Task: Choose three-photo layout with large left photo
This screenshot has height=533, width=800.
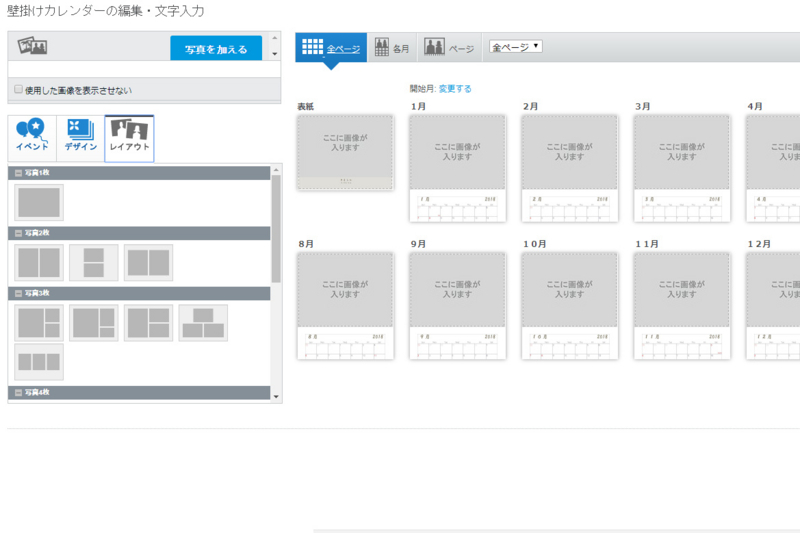Action: pos(39,323)
